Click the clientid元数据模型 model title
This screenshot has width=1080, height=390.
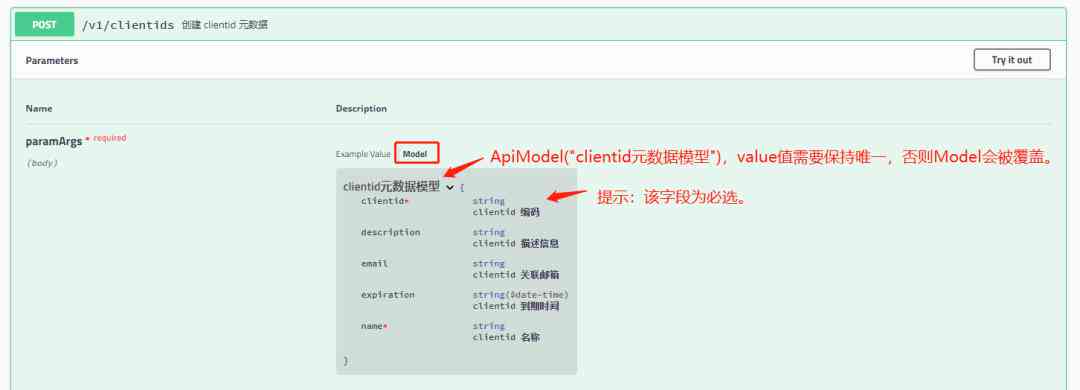tap(391, 187)
